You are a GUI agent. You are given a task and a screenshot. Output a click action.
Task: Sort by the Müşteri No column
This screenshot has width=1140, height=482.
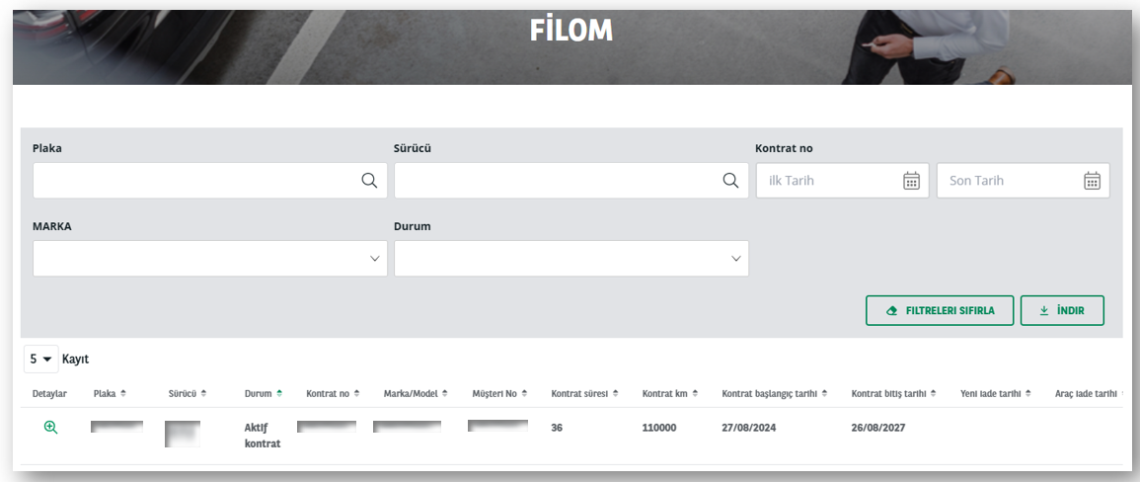pos(499,393)
